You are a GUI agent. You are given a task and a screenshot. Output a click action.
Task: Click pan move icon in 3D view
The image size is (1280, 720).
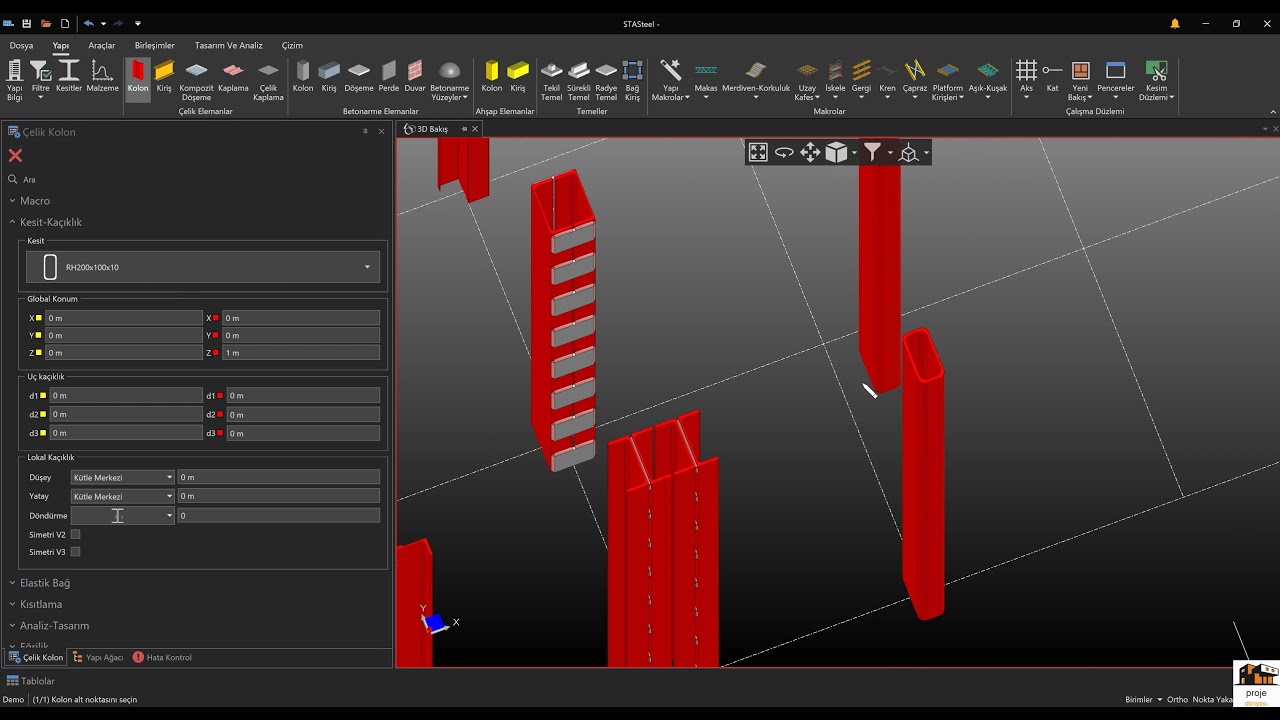pyautogui.click(x=810, y=152)
